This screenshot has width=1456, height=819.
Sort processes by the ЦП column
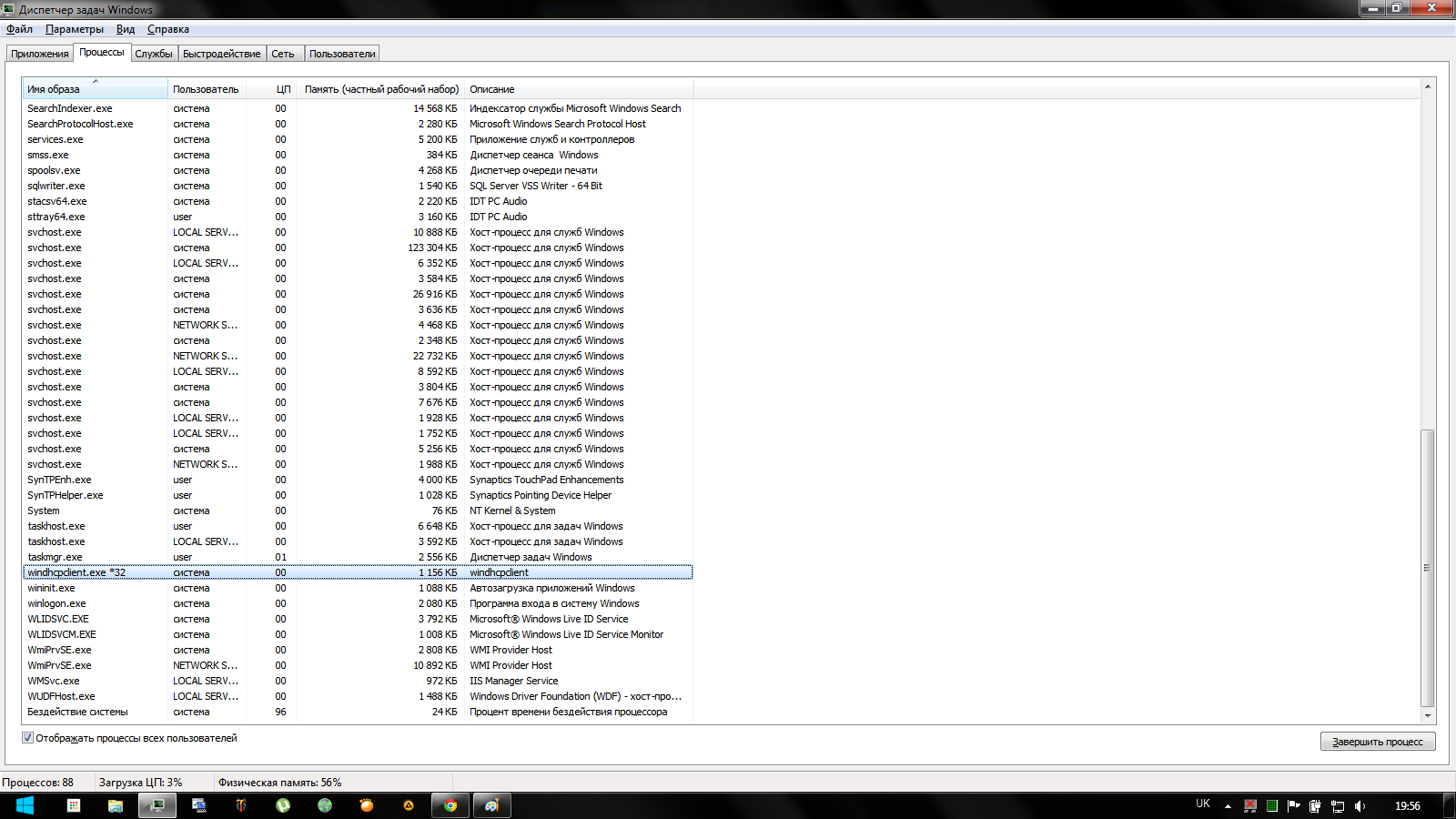pos(282,89)
